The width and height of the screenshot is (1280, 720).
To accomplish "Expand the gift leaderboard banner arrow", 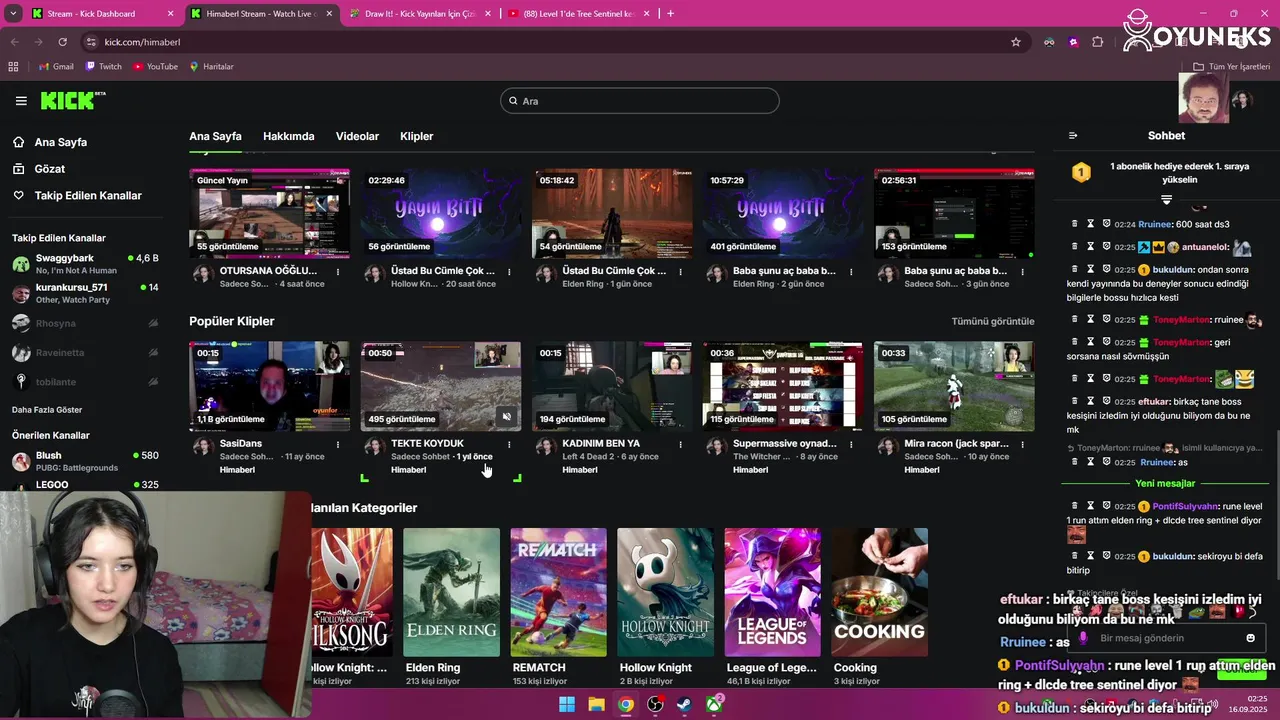I will pyautogui.click(x=1166, y=200).
